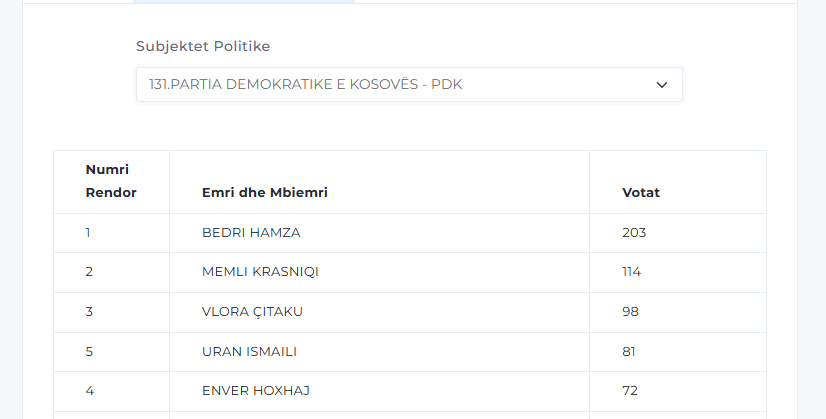
Task: Select the candidate name MEMLI KRASNIQI
Action: (260, 272)
